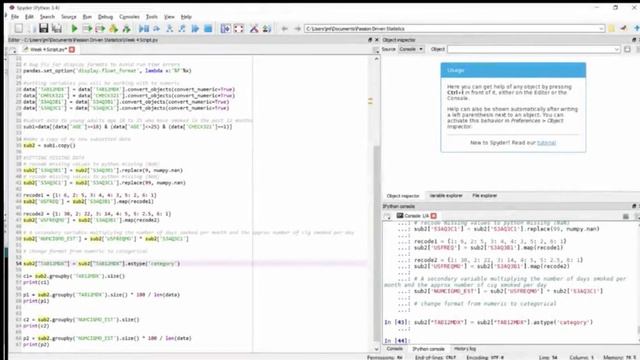Image resolution: width=640 pixels, height=360 pixels.
Task: Open the Consoles menu
Action: (x=129, y=17)
